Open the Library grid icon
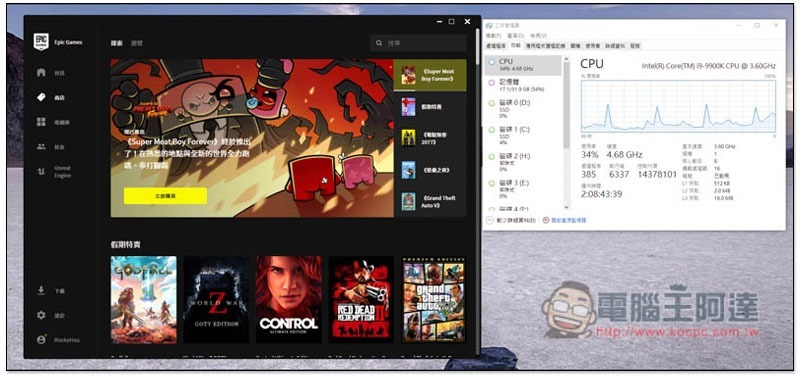The image size is (800, 375). pyautogui.click(x=41, y=121)
